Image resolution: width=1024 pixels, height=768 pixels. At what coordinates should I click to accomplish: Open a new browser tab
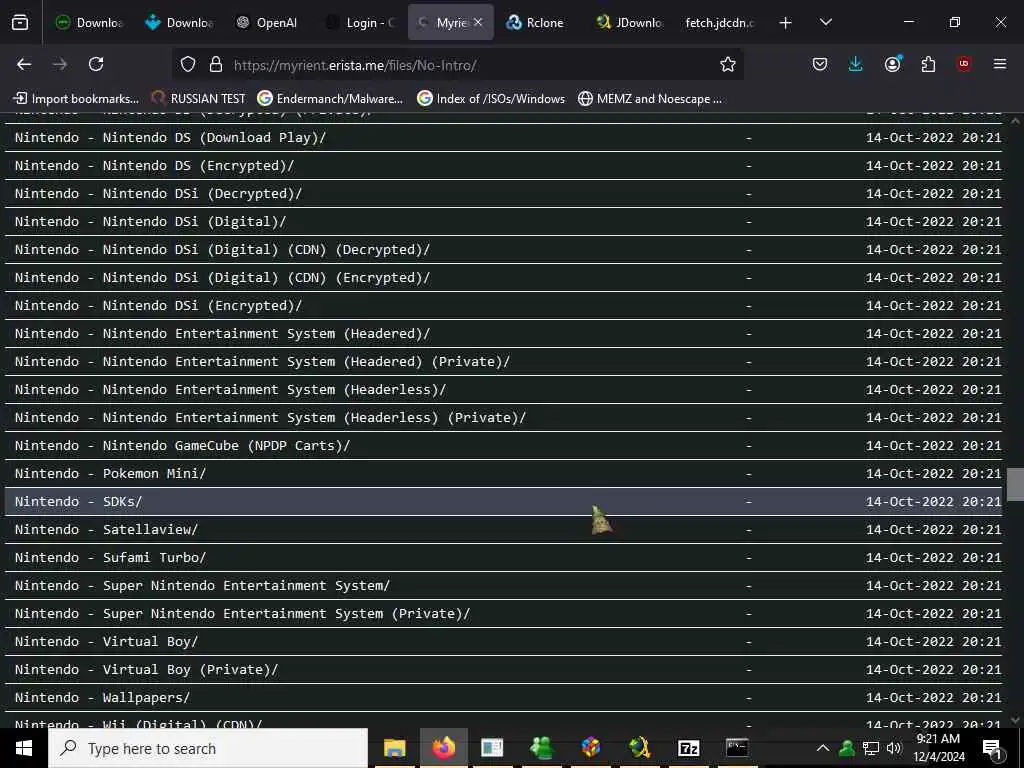click(x=786, y=23)
